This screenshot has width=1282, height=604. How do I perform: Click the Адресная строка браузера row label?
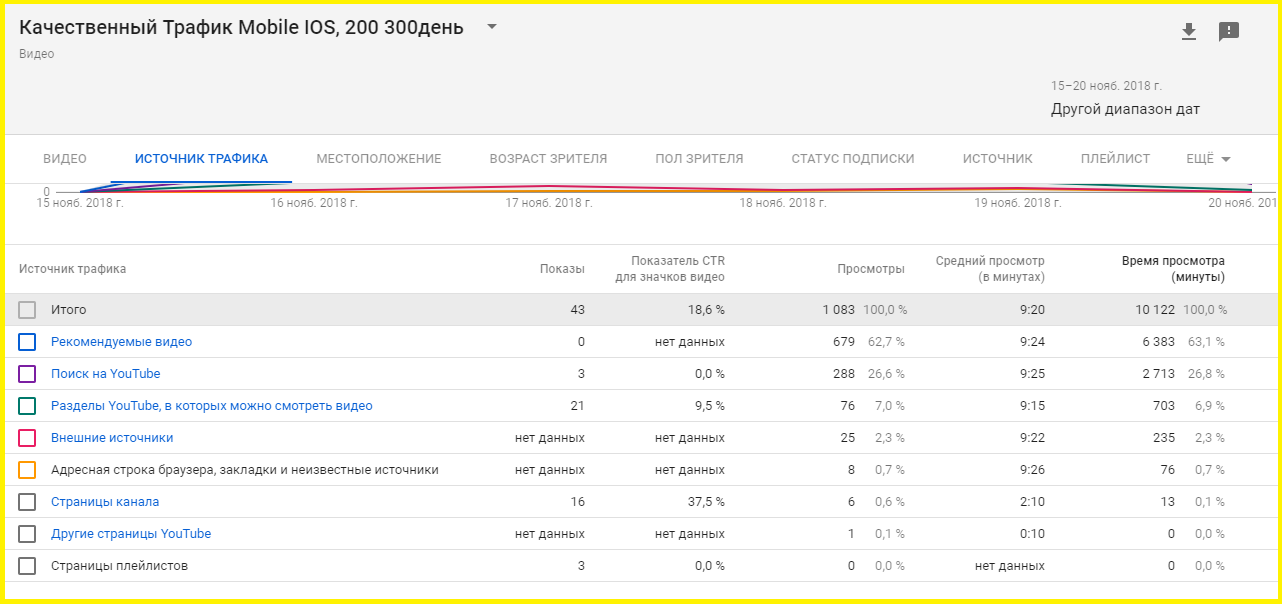(245, 470)
